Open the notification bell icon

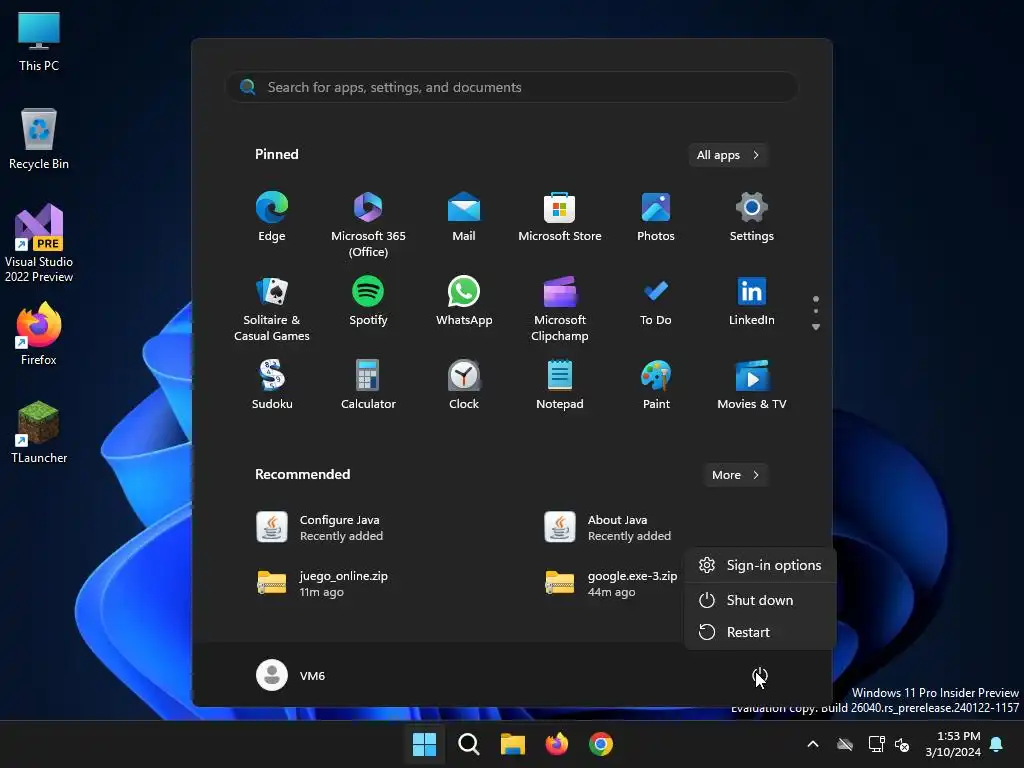[x=997, y=744]
